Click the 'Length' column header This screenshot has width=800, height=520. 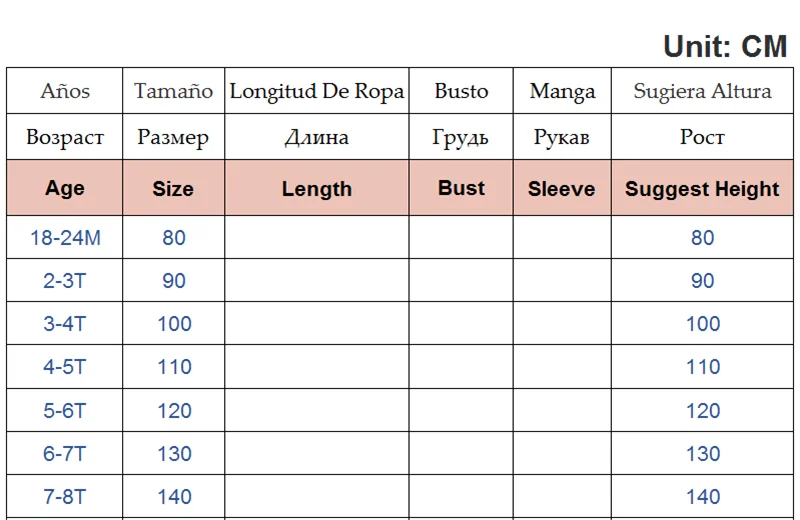click(x=317, y=188)
